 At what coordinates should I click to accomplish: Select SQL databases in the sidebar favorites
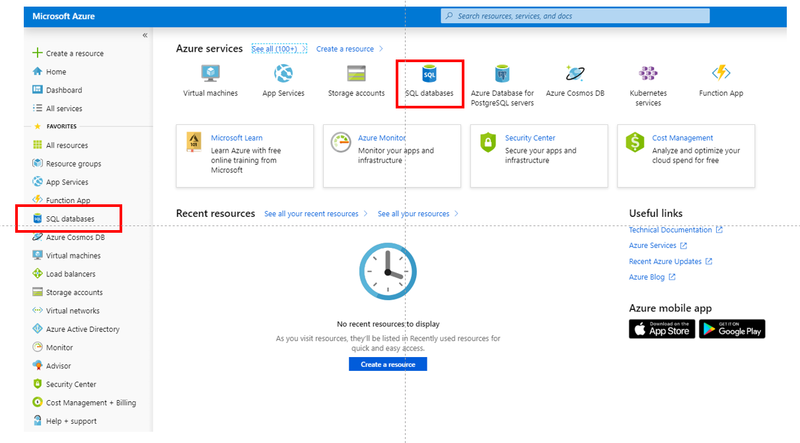point(70,219)
